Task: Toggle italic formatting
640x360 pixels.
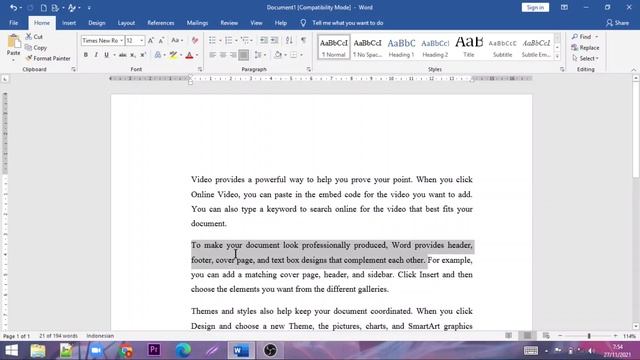Action: click(x=96, y=55)
